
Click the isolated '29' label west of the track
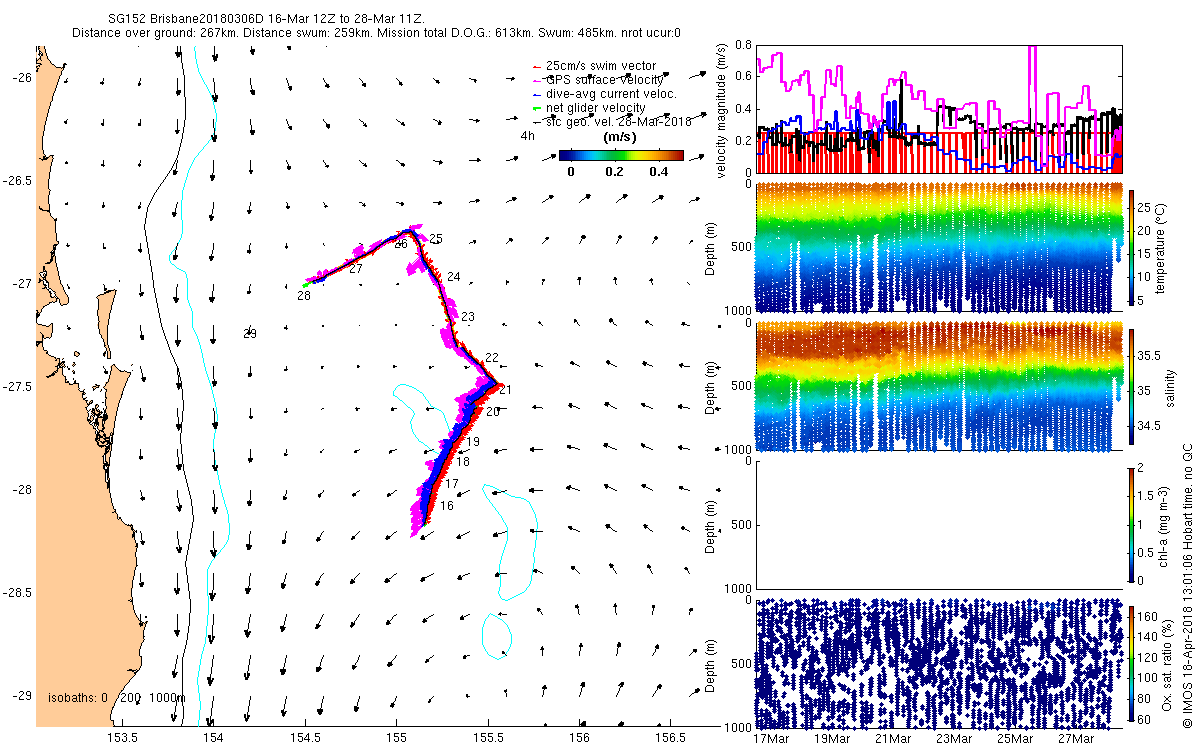[250, 334]
